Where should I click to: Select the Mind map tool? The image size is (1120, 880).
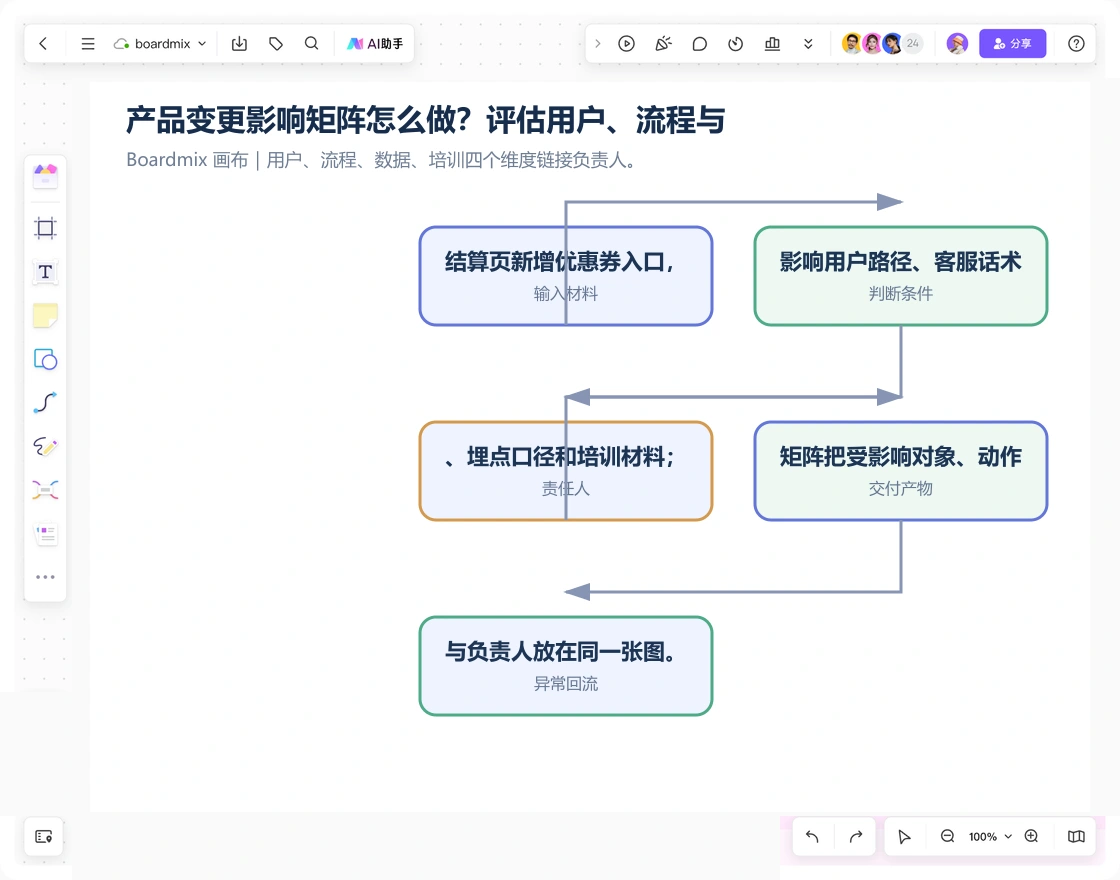[45, 490]
